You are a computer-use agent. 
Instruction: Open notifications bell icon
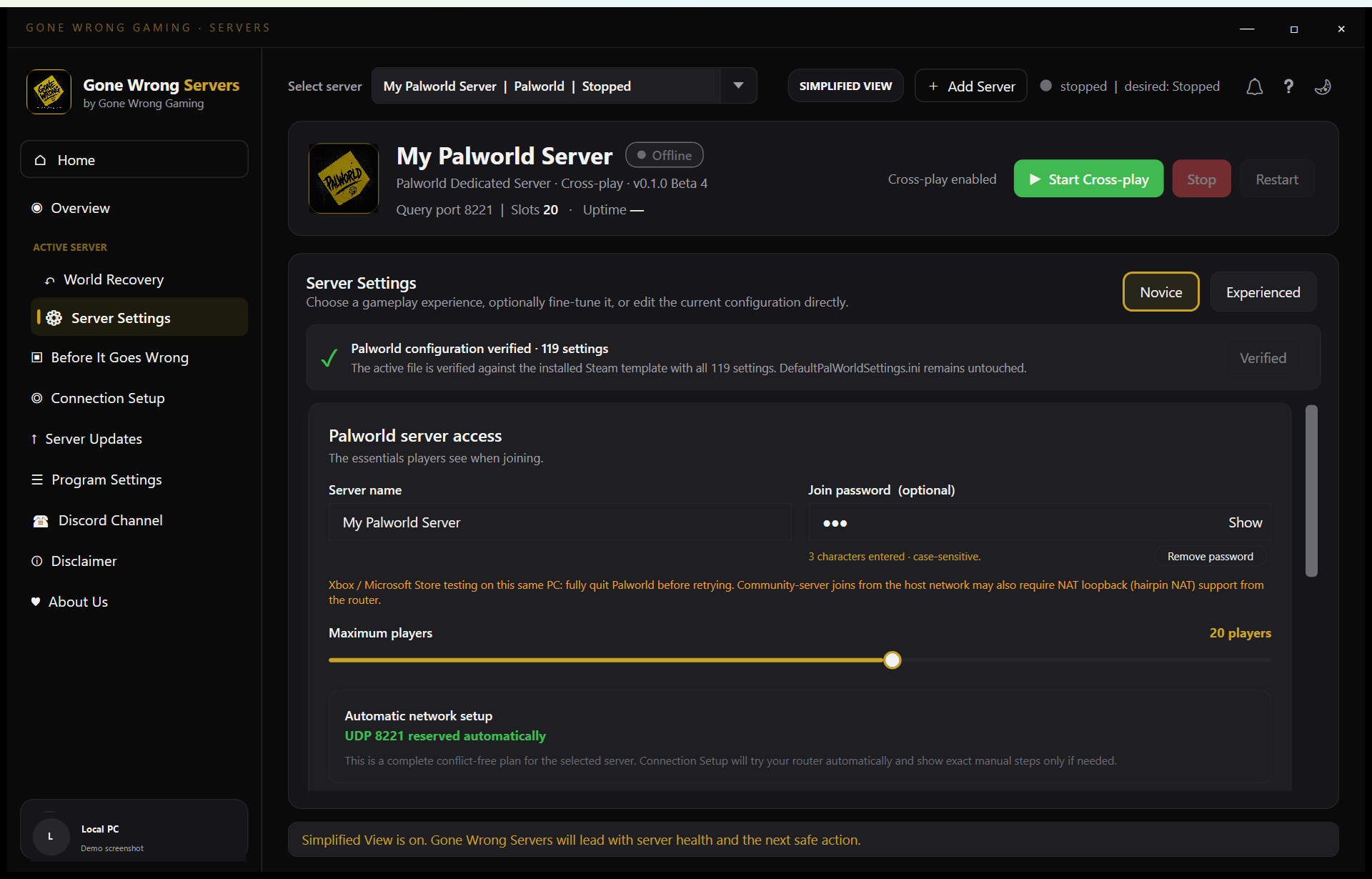click(x=1254, y=86)
